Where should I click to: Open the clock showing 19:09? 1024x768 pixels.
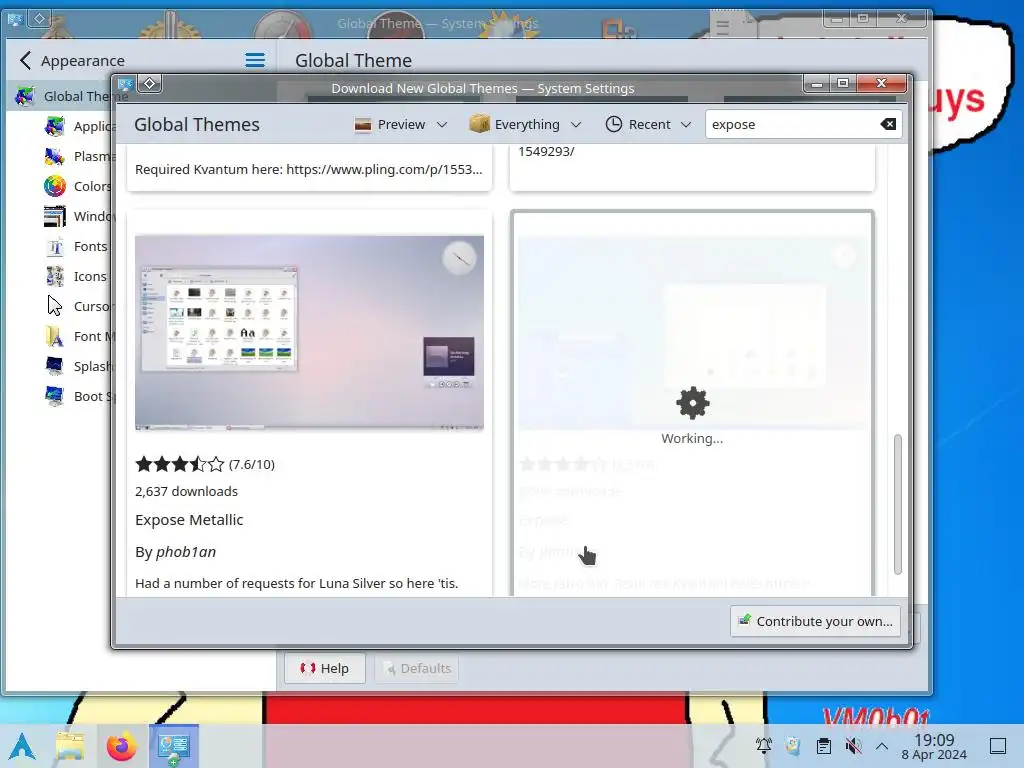[934, 746]
